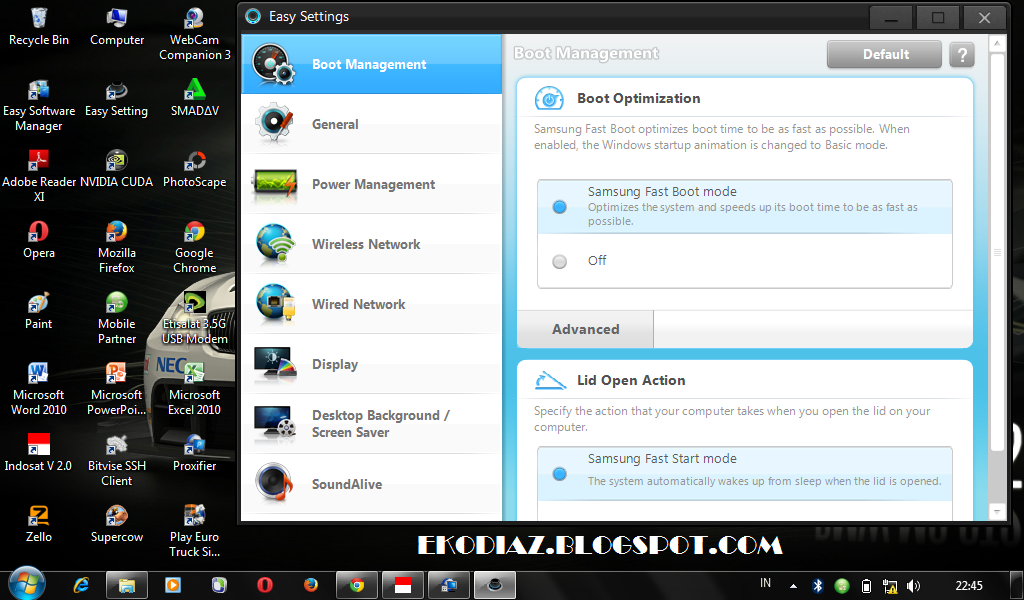Select the Recycle Bin desktop icon

tap(39, 27)
